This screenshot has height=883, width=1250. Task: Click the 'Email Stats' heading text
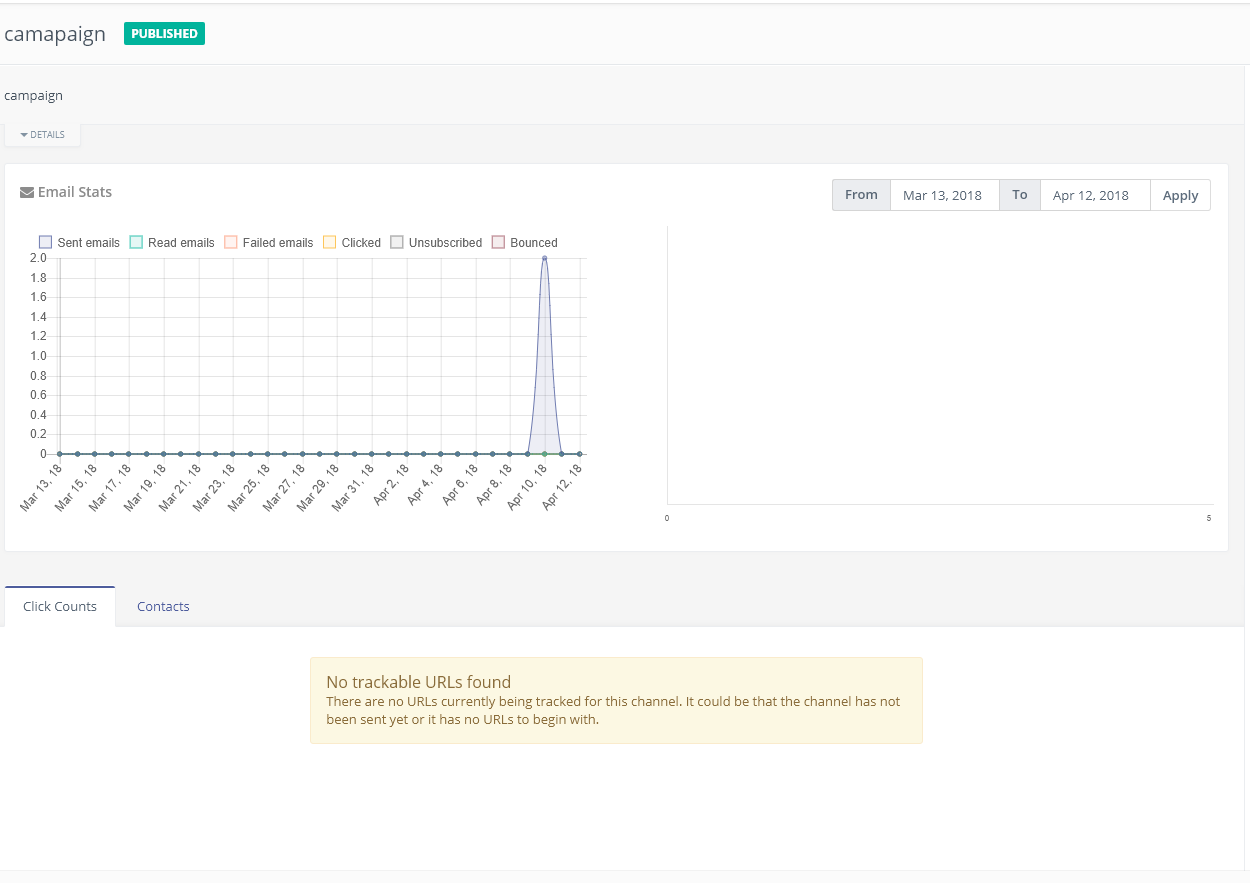(75, 192)
